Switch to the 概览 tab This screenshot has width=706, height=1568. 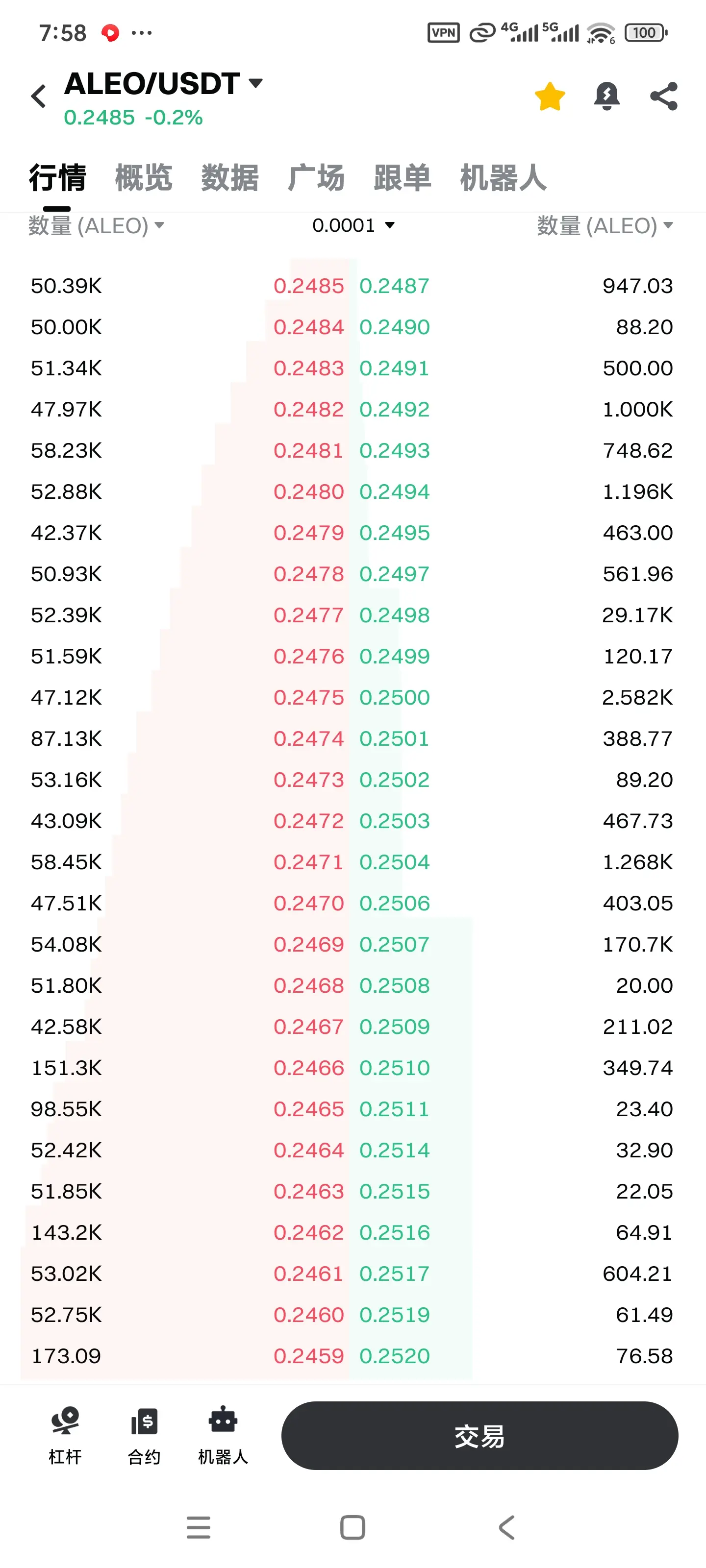(x=144, y=178)
